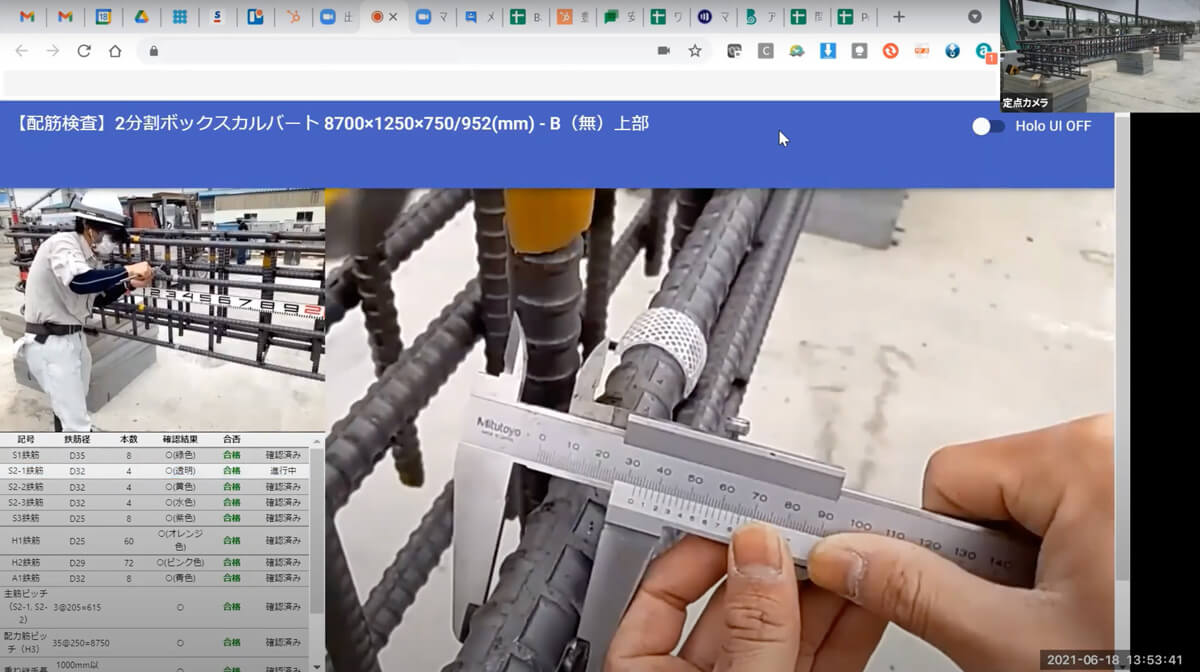This screenshot has width=1200, height=672.
Task: Open the Google Calendar tab
Action: 103,17
